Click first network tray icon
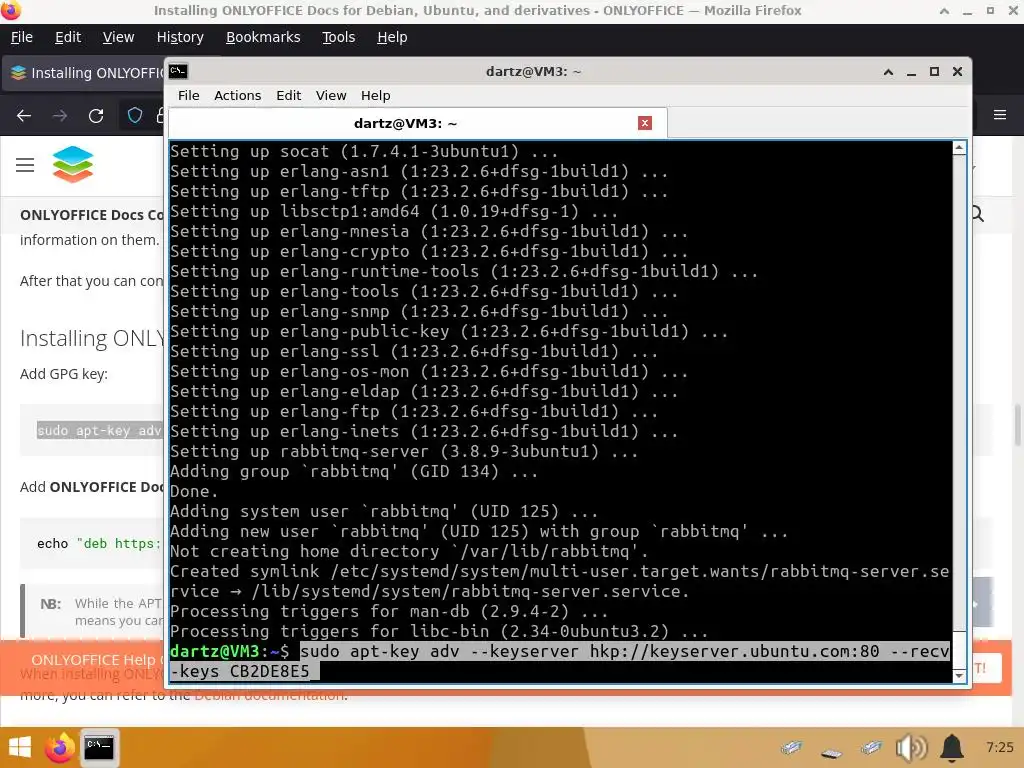This screenshot has height=768, width=1024. (x=791, y=748)
